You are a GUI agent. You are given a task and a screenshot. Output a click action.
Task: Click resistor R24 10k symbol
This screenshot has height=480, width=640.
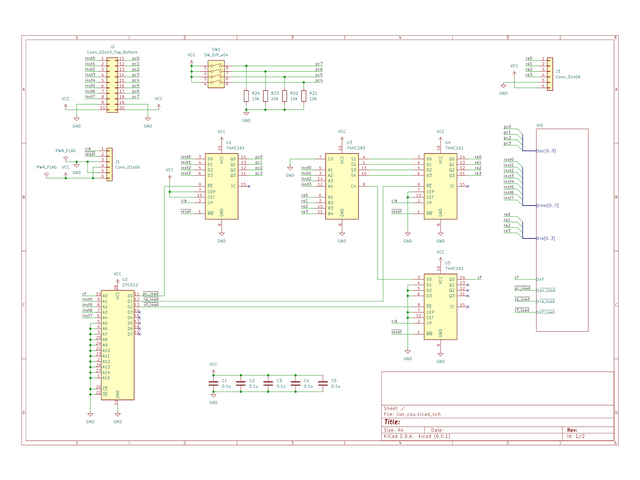(x=246, y=96)
